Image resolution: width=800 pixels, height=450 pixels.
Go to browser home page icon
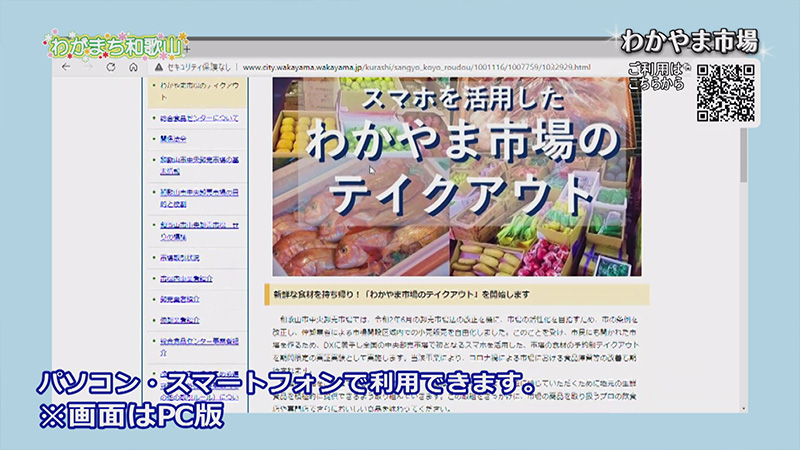click(133, 68)
